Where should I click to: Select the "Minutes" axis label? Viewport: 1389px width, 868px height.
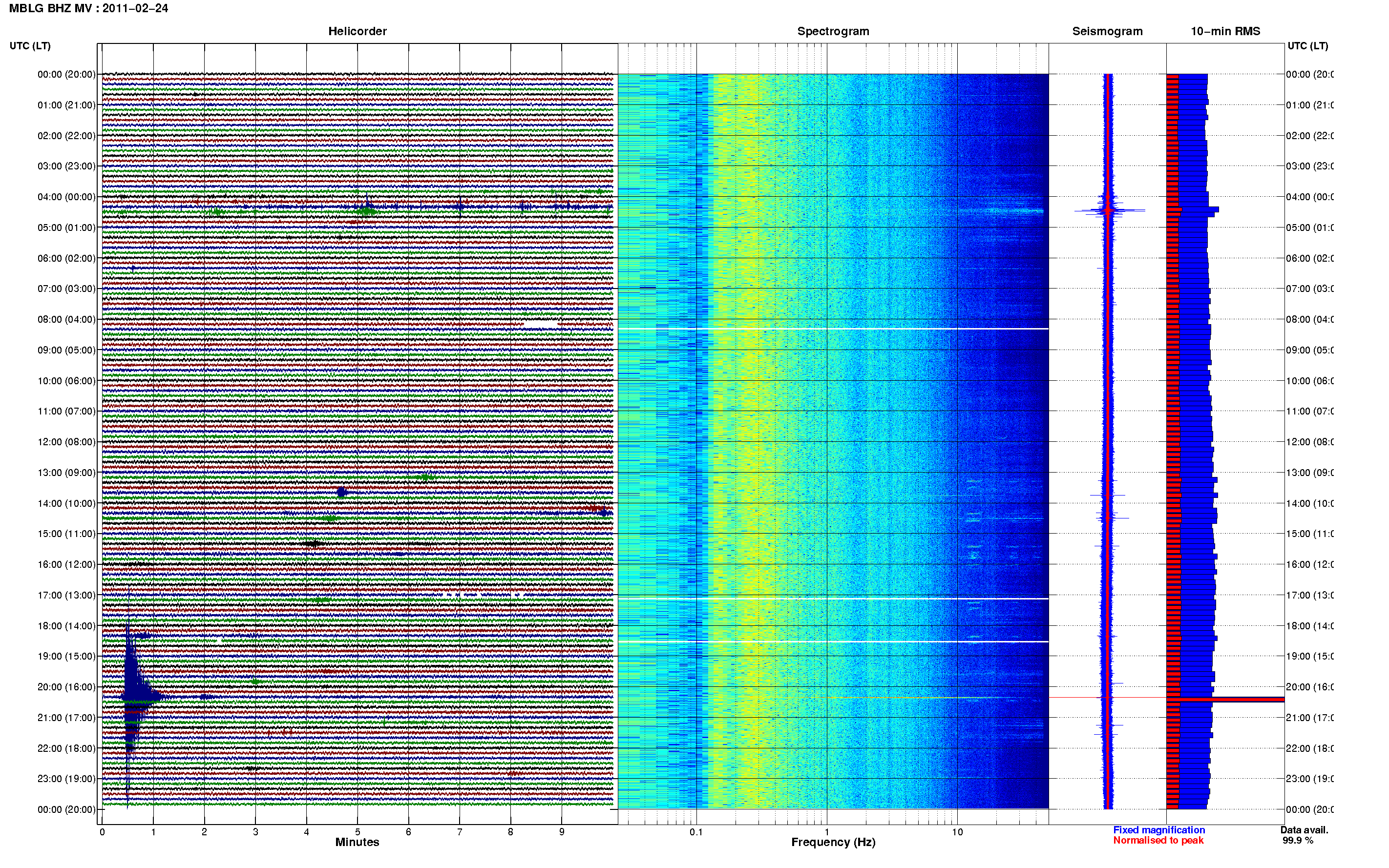(x=357, y=842)
